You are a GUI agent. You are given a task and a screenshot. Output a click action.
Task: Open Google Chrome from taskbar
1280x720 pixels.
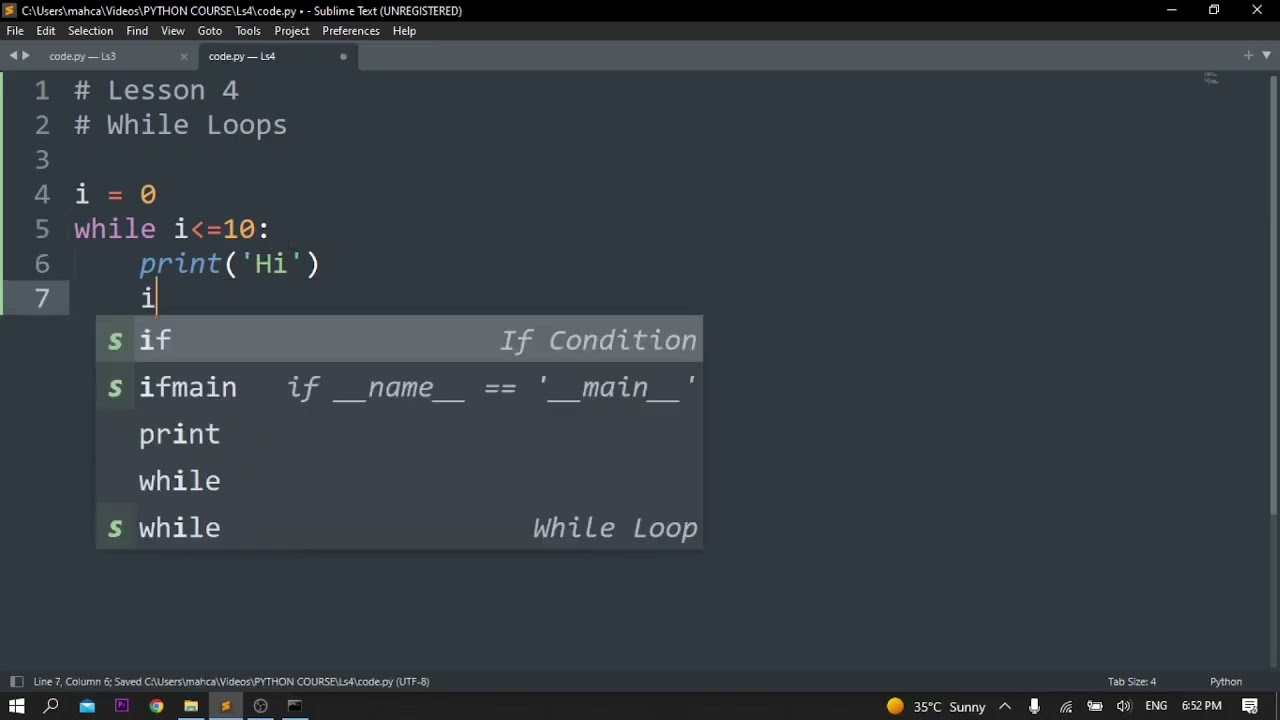click(x=156, y=706)
